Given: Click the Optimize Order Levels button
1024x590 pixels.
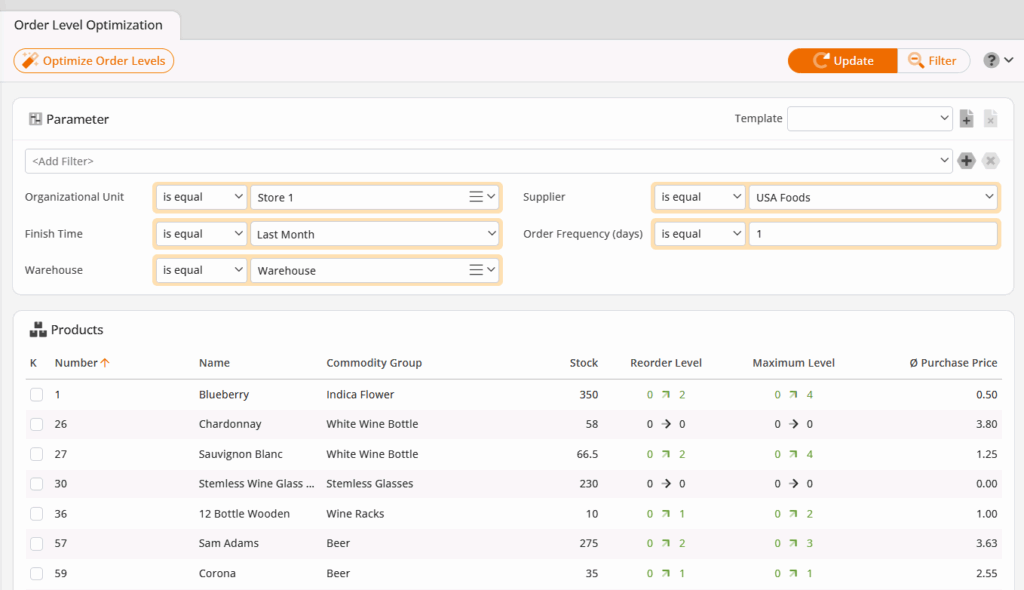Looking at the screenshot, I should [93, 61].
